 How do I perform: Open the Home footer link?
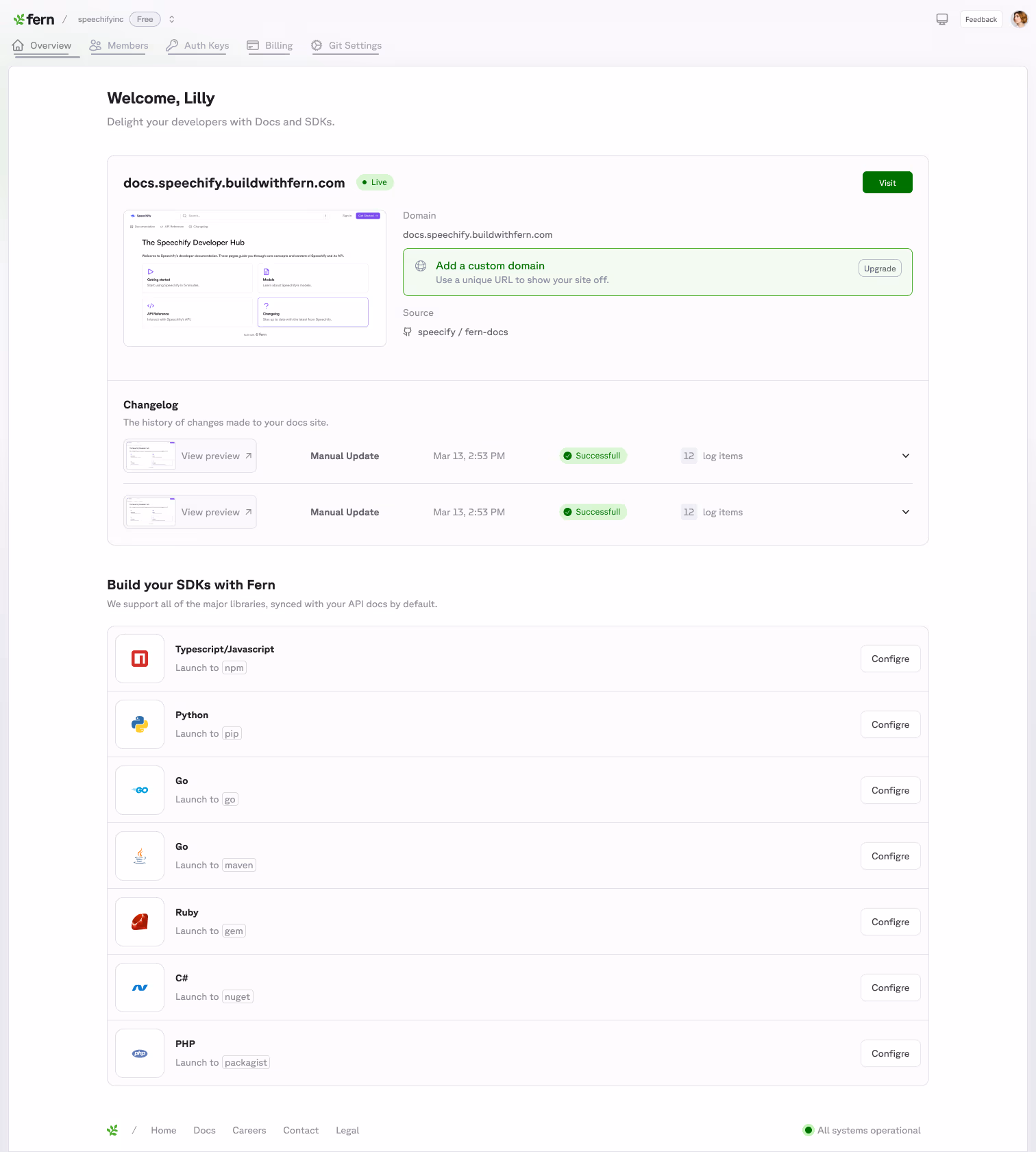point(164,1130)
